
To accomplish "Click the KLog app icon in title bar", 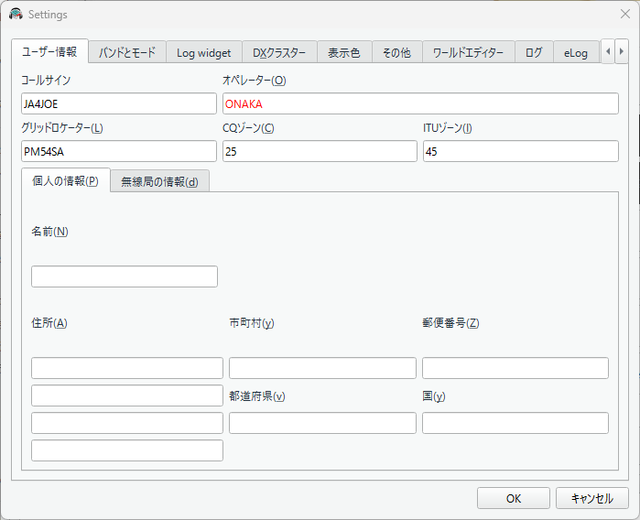I will pos(16,14).
